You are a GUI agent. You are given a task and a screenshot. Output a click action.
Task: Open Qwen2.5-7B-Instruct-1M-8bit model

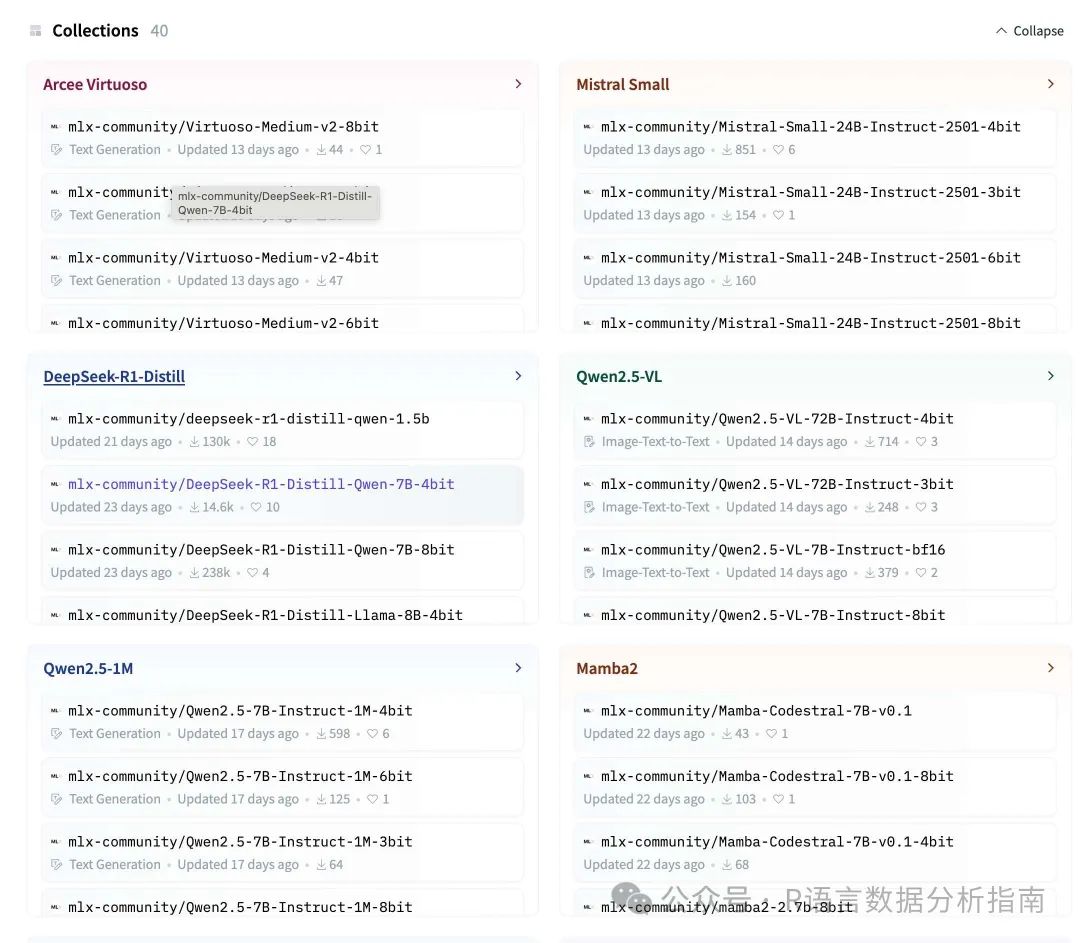[282, 904]
